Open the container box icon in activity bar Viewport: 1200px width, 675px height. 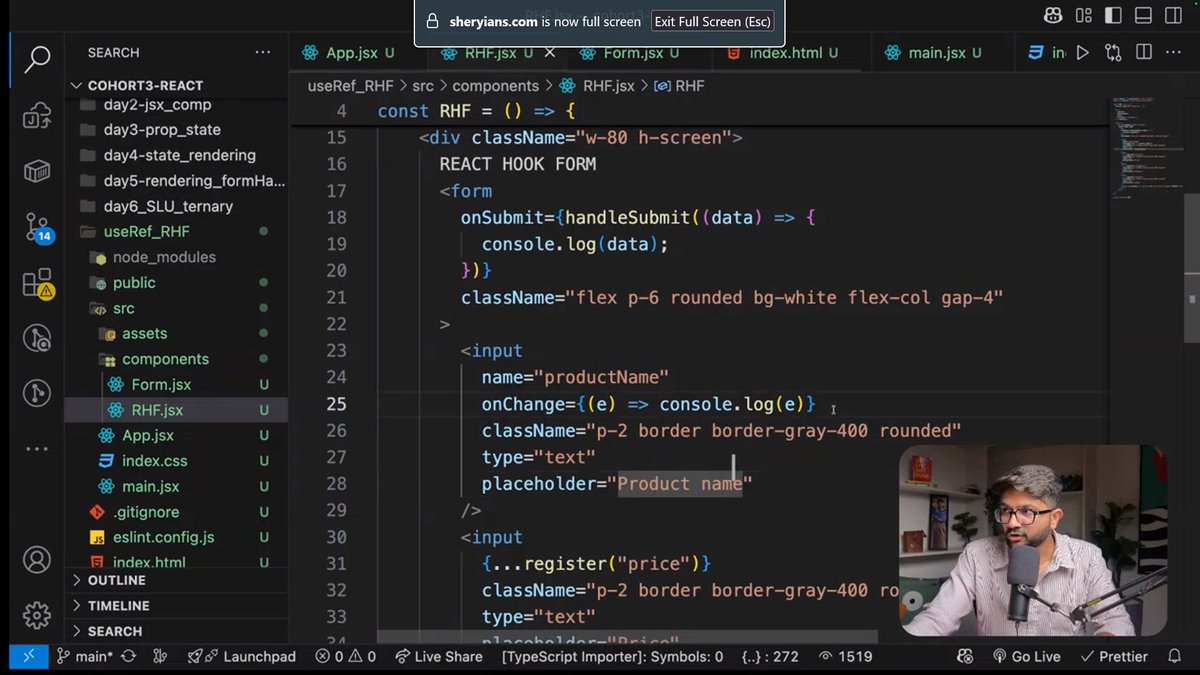(37, 171)
